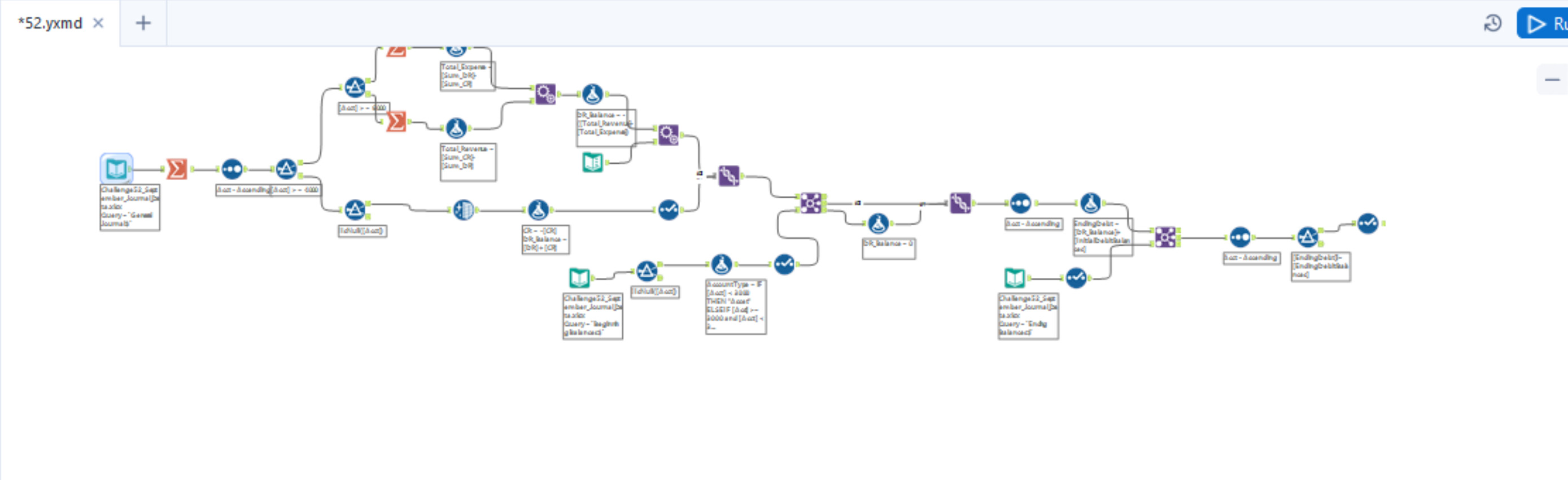Collapse the panel with the dash button

[x=1552, y=80]
